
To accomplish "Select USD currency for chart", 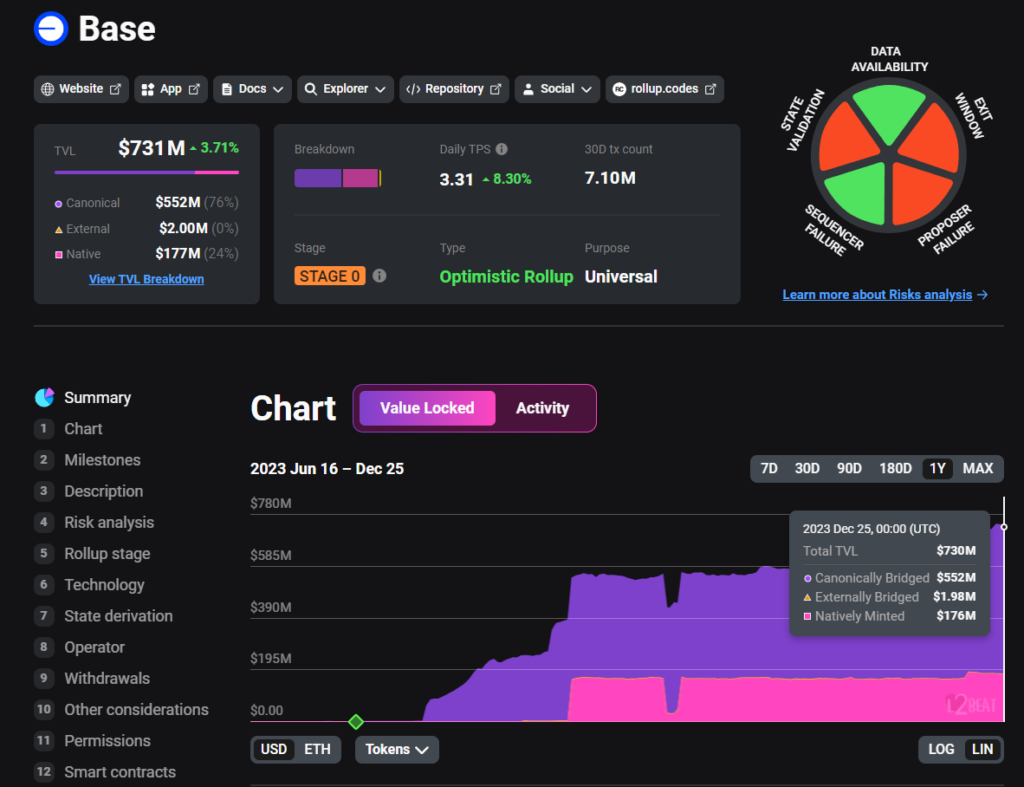I will 274,749.
